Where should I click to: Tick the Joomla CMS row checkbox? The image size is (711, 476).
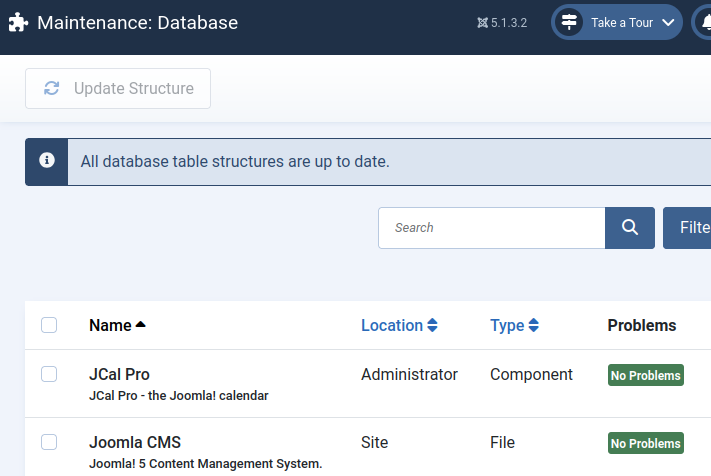49,442
